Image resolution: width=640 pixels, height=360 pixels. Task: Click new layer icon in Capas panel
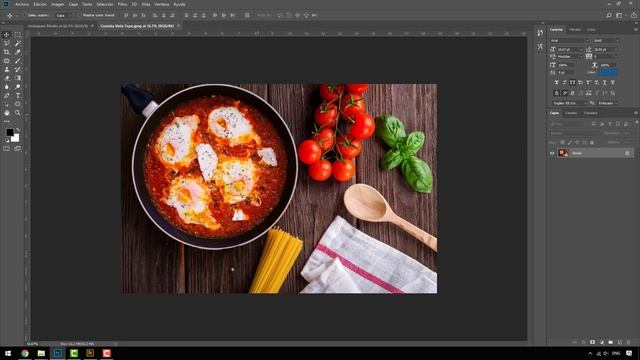[x=620, y=342]
